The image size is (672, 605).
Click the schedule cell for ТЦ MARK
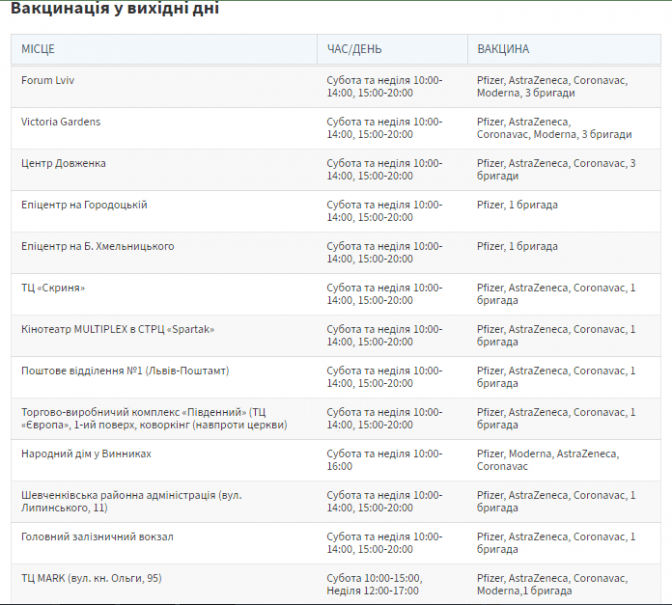[374, 584]
